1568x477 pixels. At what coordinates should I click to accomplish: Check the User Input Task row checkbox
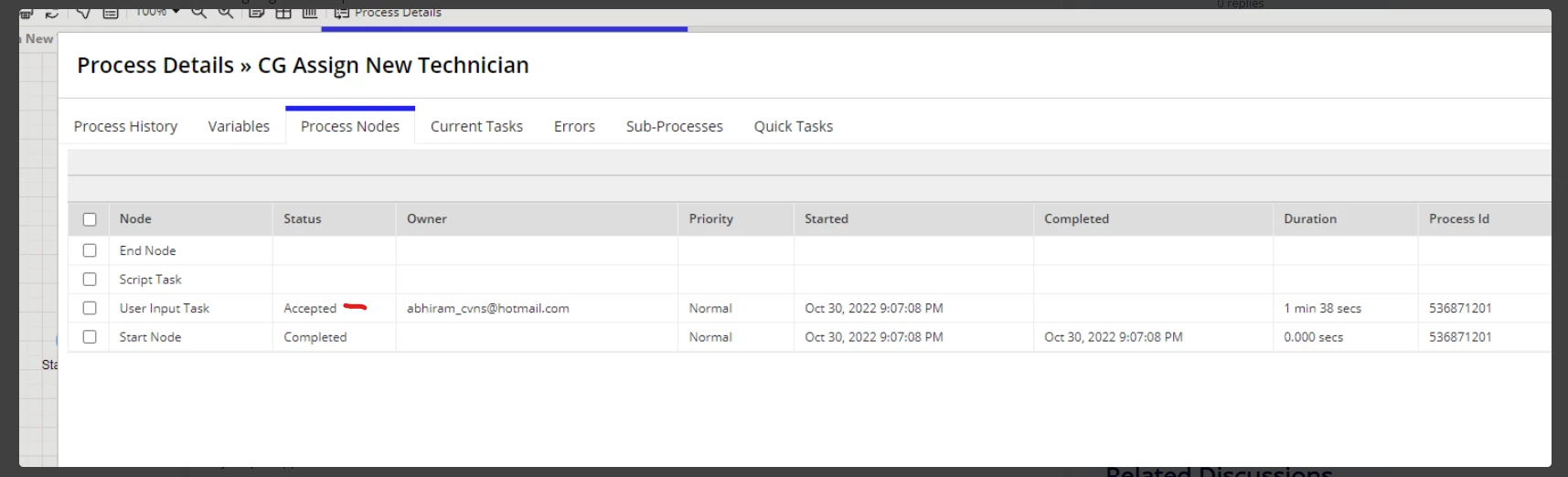pos(90,308)
